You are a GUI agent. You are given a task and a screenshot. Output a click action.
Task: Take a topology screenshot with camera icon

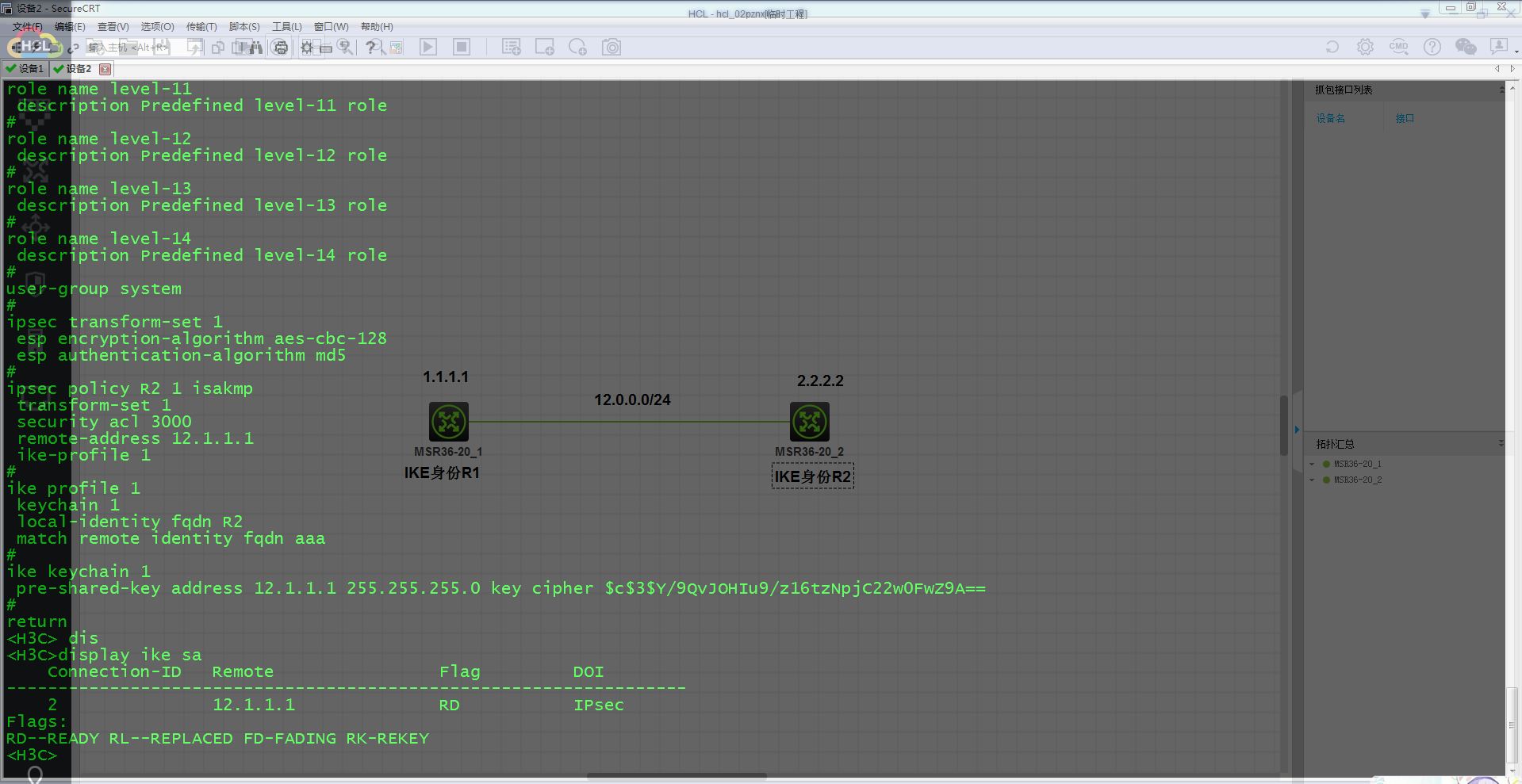point(611,48)
